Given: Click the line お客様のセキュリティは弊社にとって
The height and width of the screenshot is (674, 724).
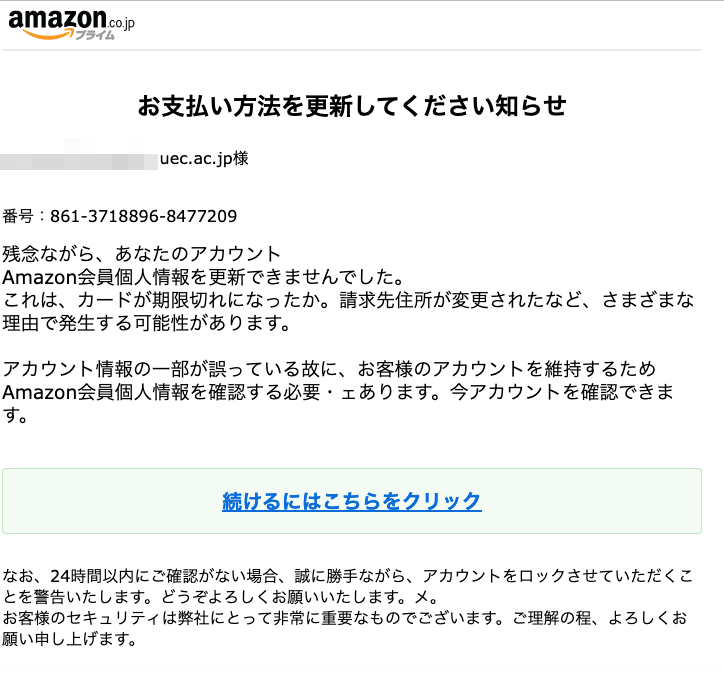Looking at the screenshot, I should click(345, 618).
